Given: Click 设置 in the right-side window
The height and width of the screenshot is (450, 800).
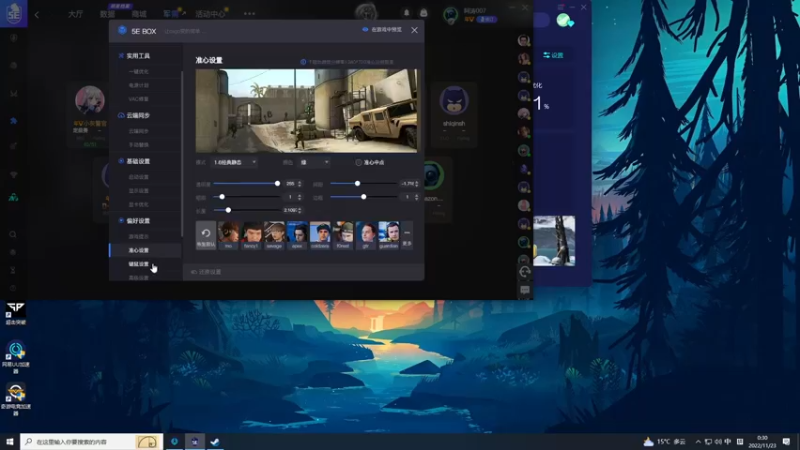Looking at the screenshot, I should (x=553, y=55).
